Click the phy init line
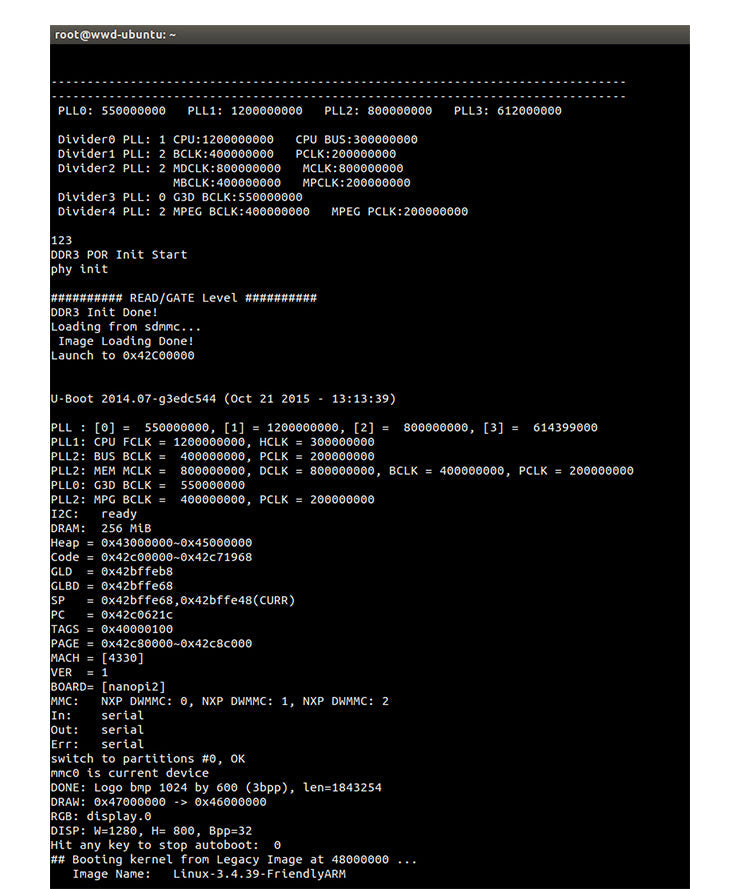The image size is (740, 889). tap(79, 269)
